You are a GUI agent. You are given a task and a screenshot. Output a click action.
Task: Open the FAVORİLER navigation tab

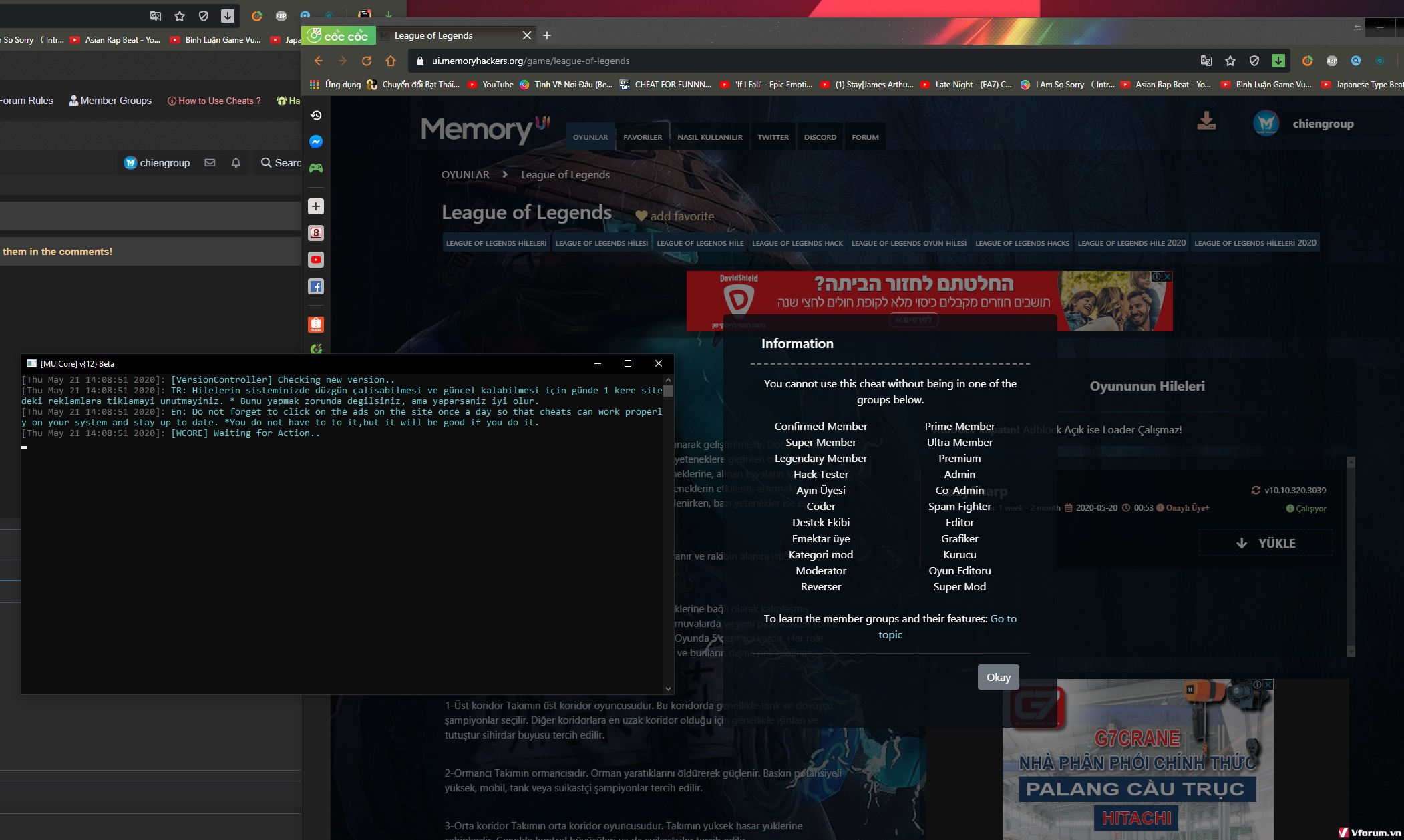coord(643,137)
